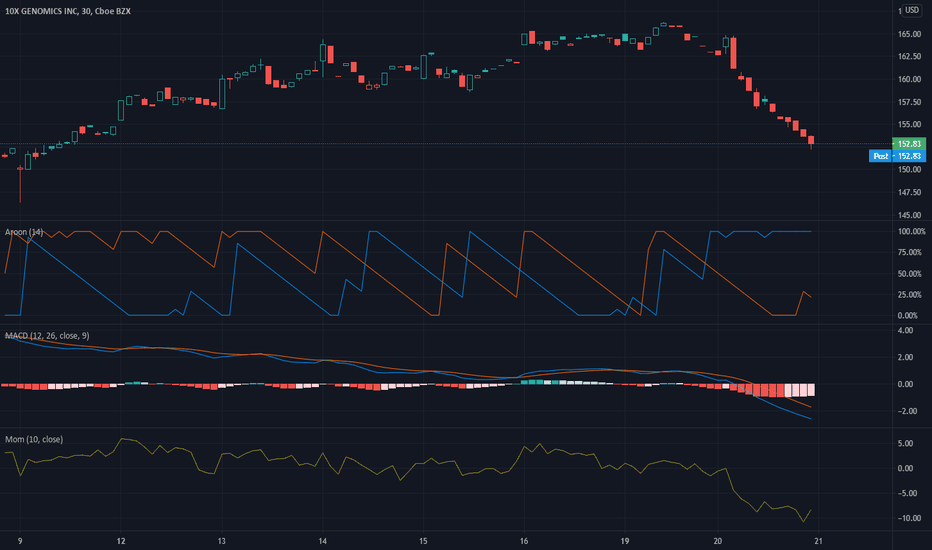Click date 15 on the time axis
Image resolution: width=932 pixels, height=550 pixels.
coord(423,541)
